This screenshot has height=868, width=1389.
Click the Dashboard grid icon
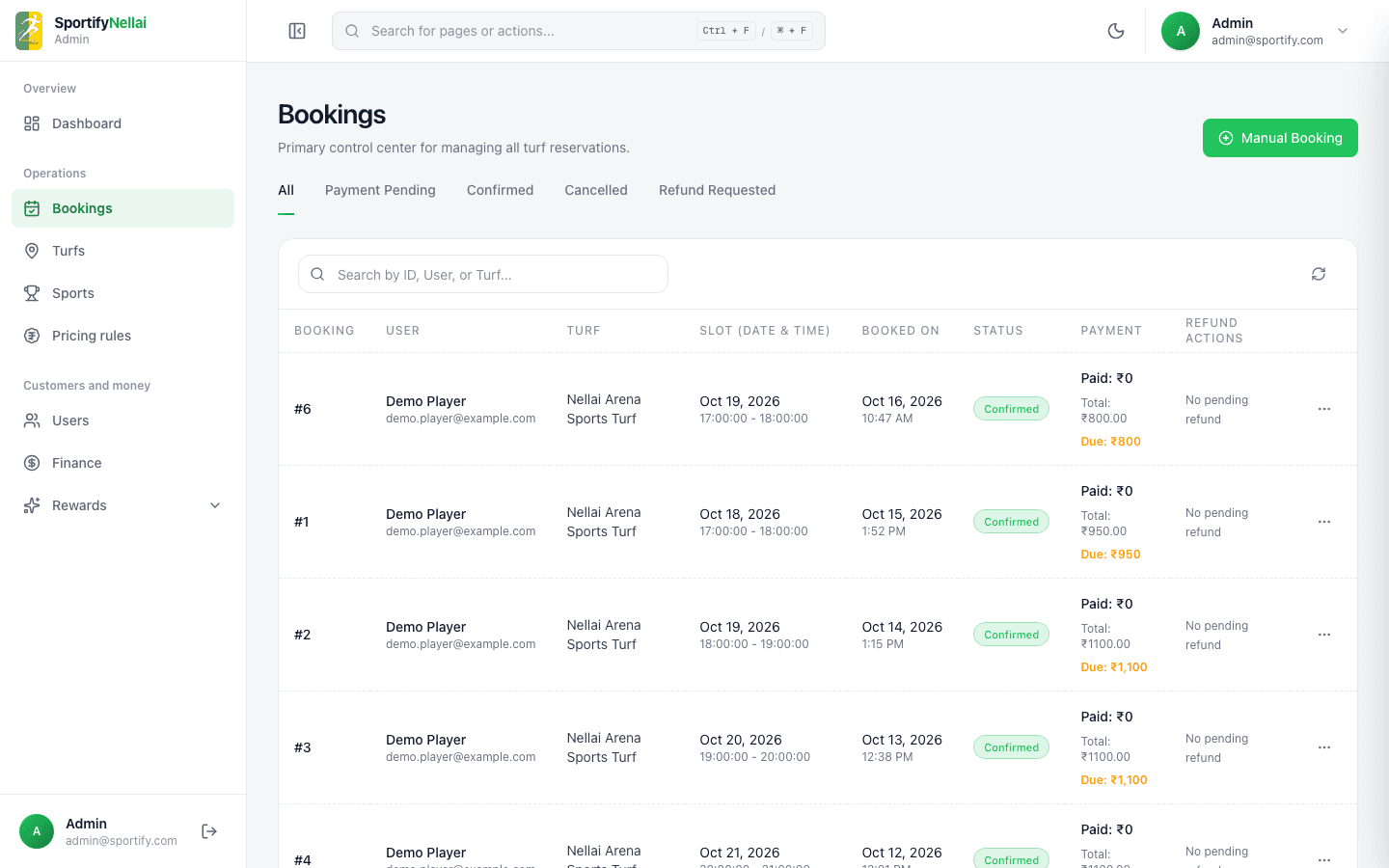coord(32,123)
